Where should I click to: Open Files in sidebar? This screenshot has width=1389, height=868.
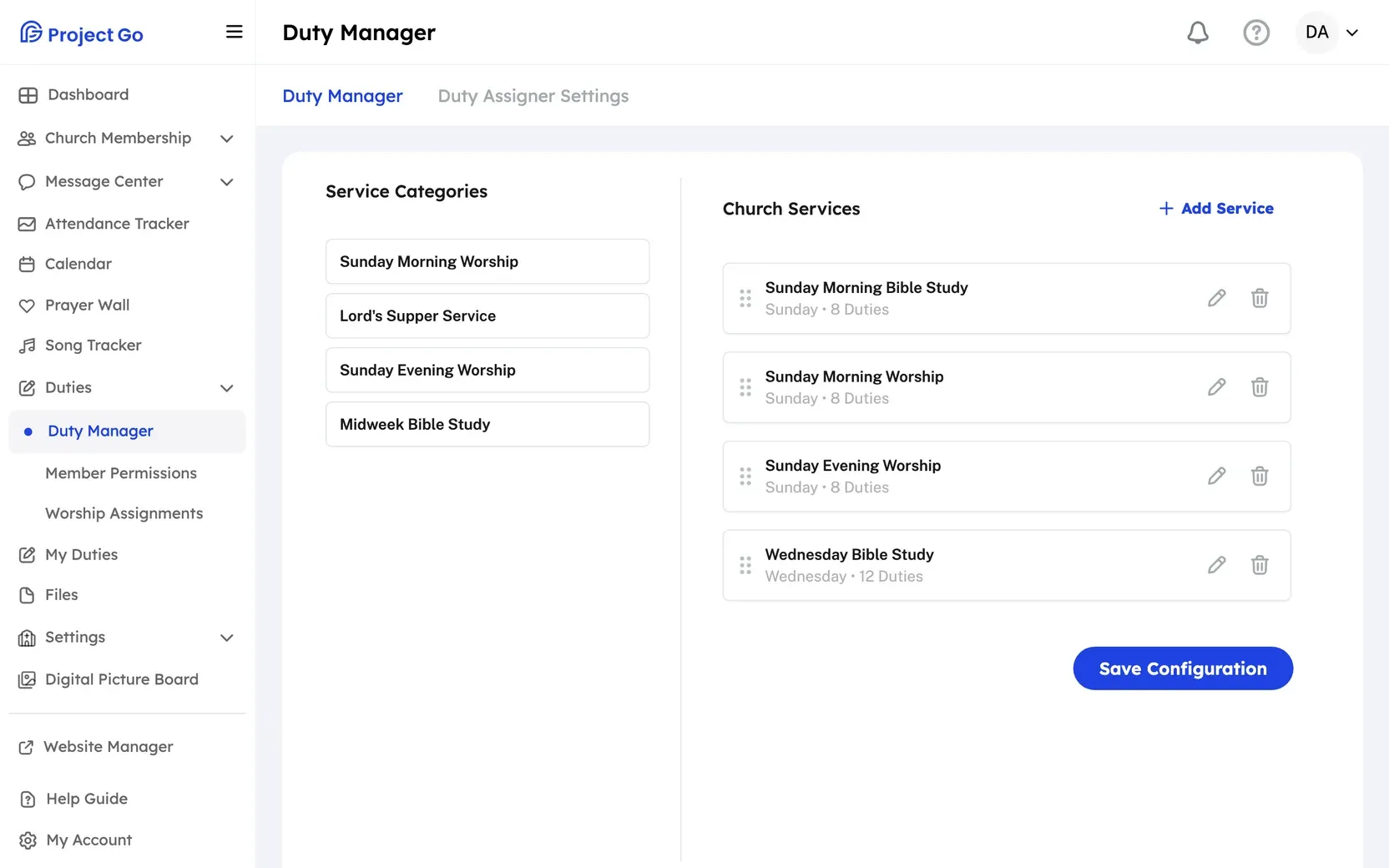coord(61,595)
